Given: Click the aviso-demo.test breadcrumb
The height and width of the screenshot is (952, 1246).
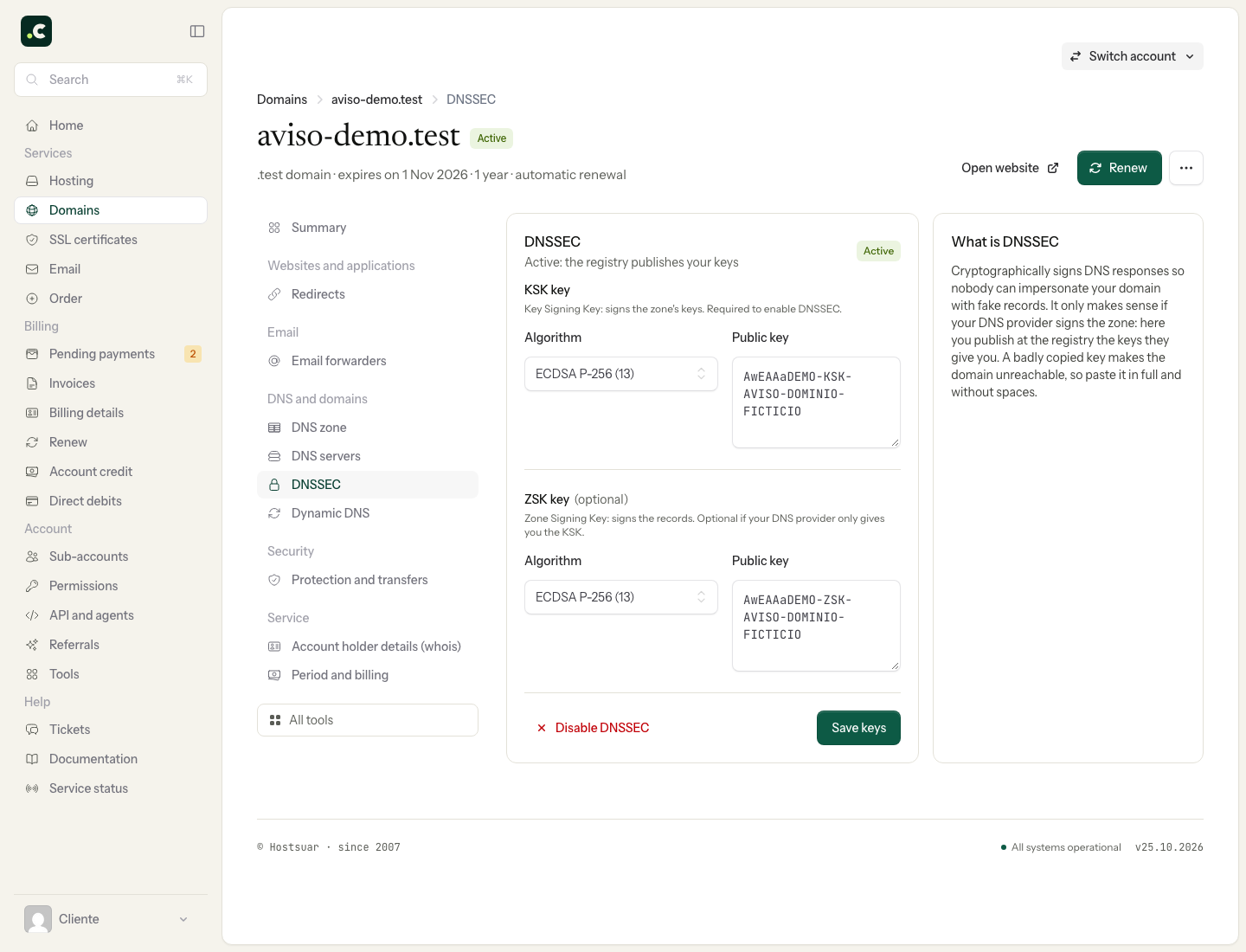Looking at the screenshot, I should (376, 100).
